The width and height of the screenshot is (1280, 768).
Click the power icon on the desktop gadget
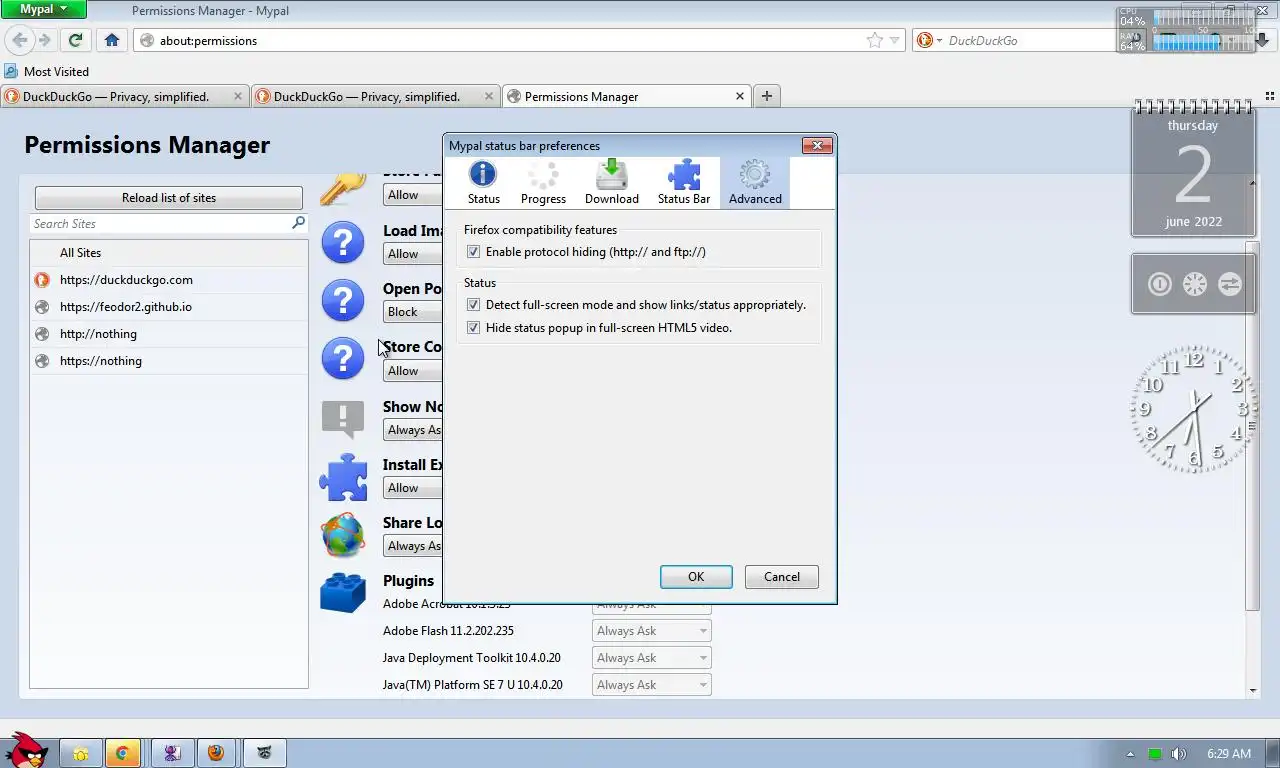tap(1159, 284)
